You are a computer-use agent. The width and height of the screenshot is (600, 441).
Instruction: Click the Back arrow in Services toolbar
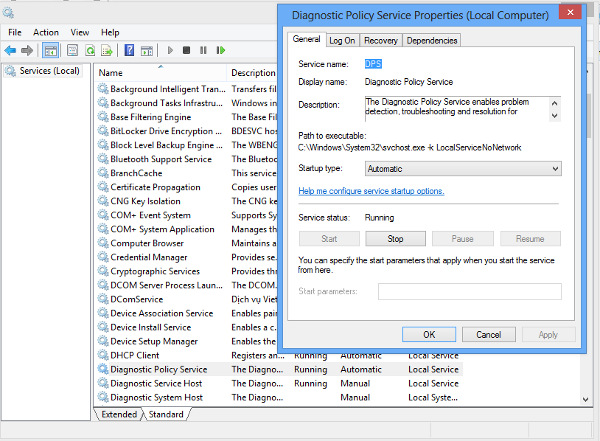[10, 50]
